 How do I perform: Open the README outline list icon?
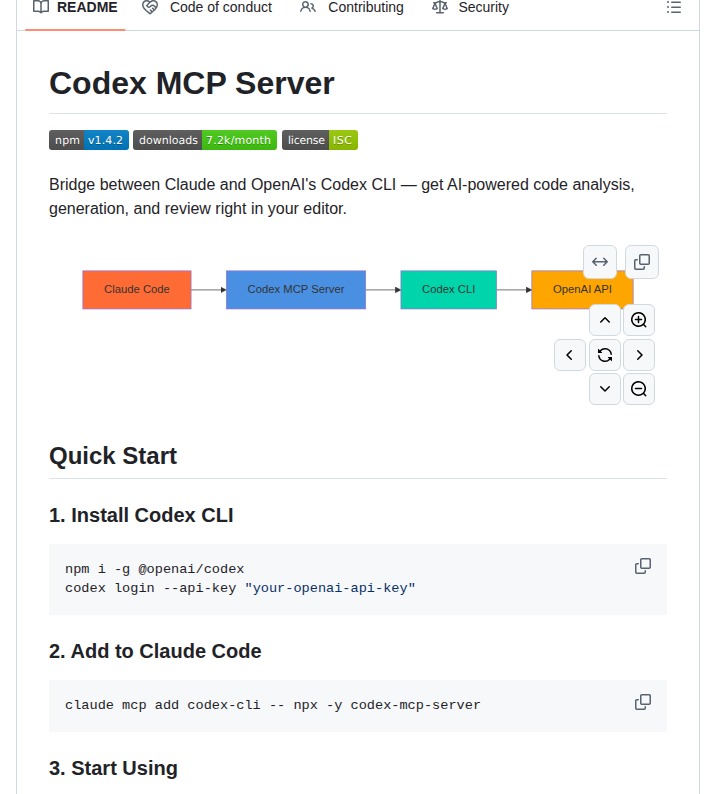click(673, 8)
